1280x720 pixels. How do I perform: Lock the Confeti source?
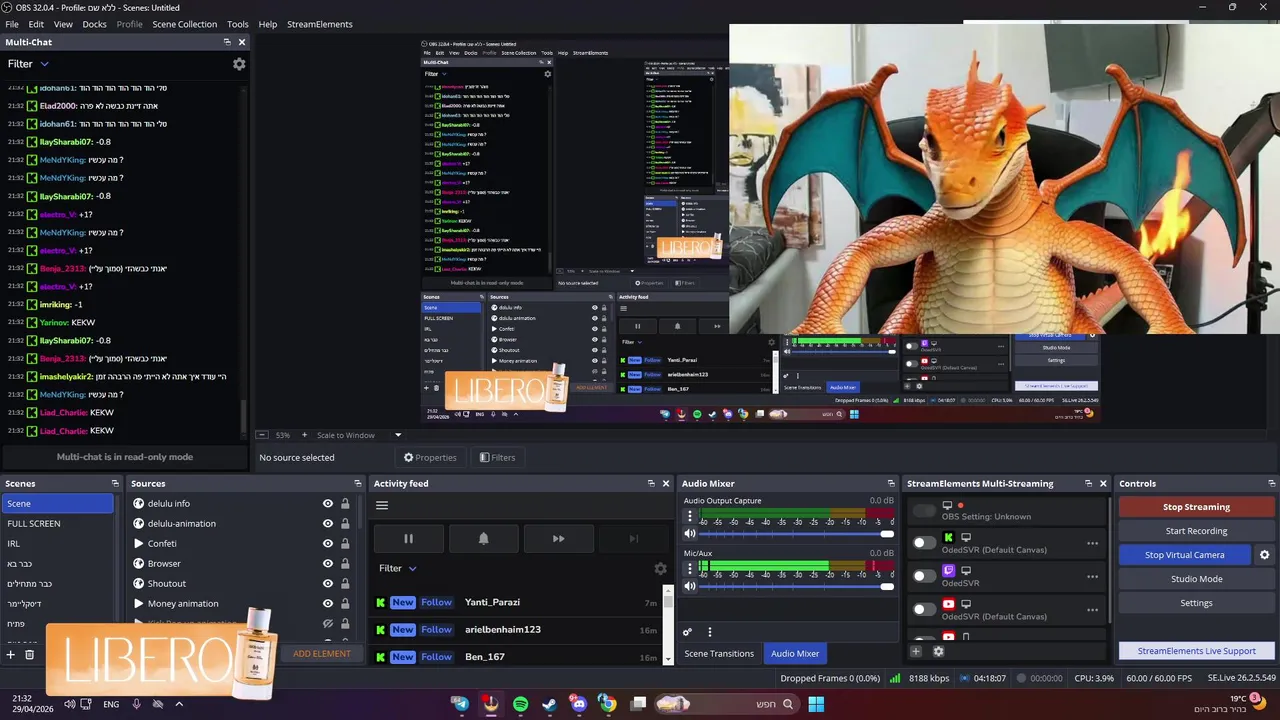(x=345, y=544)
